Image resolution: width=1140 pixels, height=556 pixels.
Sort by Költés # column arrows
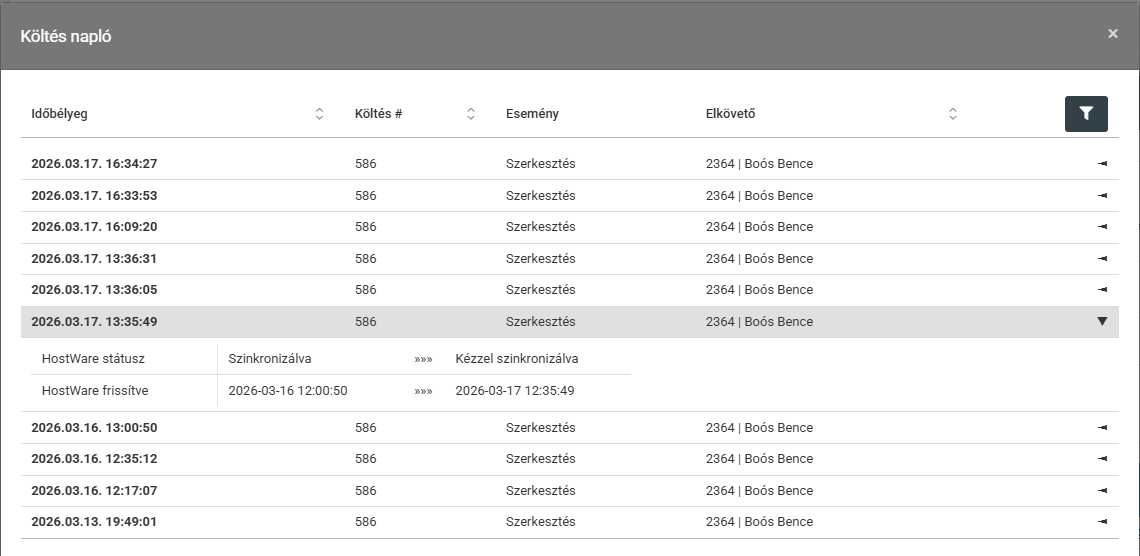tap(470, 114)
